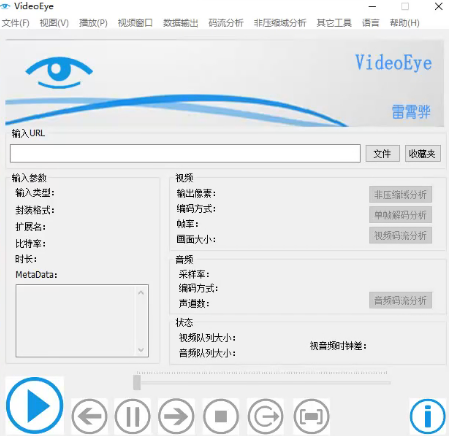
Task: Minimize the VideoEye window
Action: pos(372,6)
